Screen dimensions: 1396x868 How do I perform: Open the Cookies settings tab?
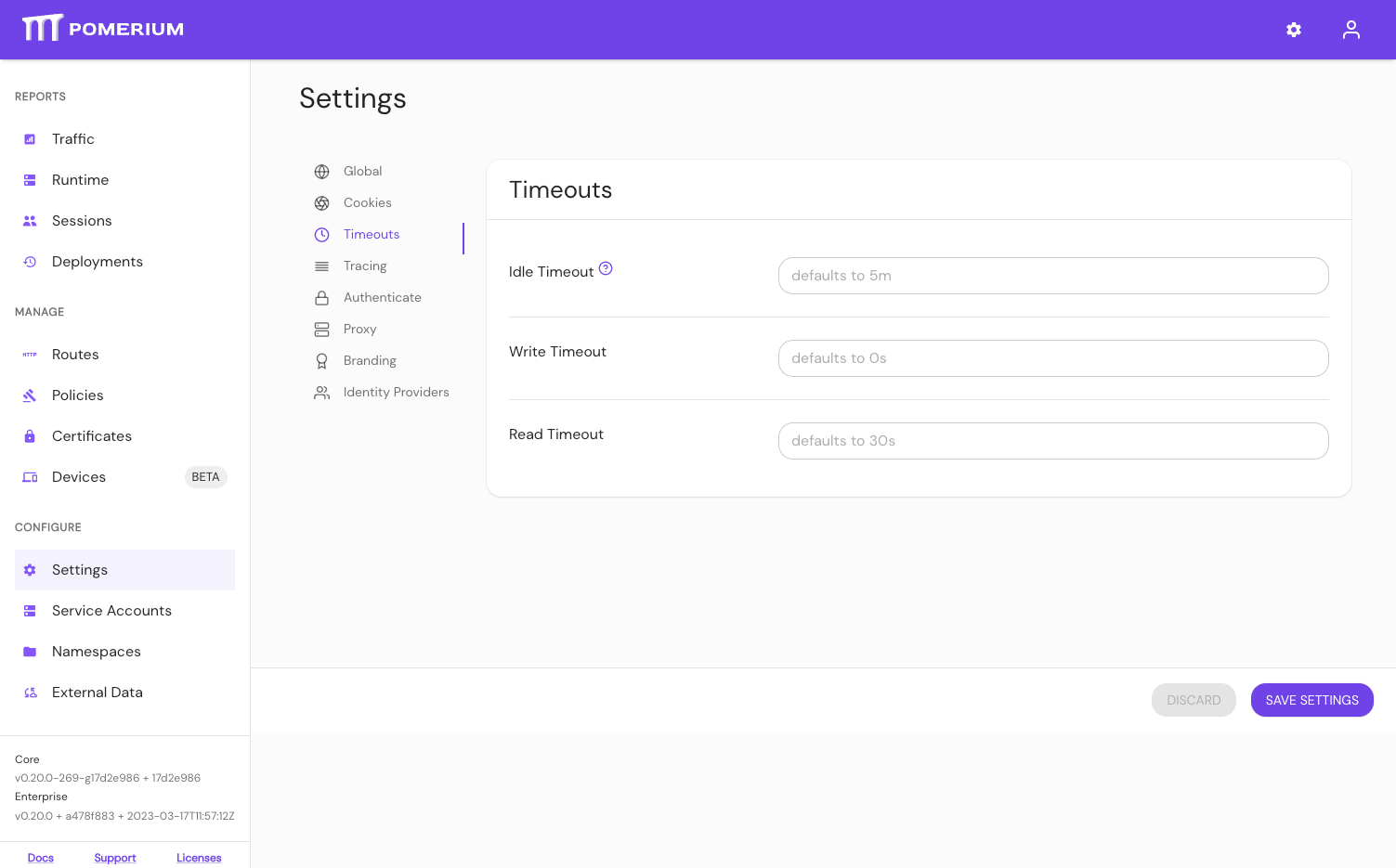point(367,203)
